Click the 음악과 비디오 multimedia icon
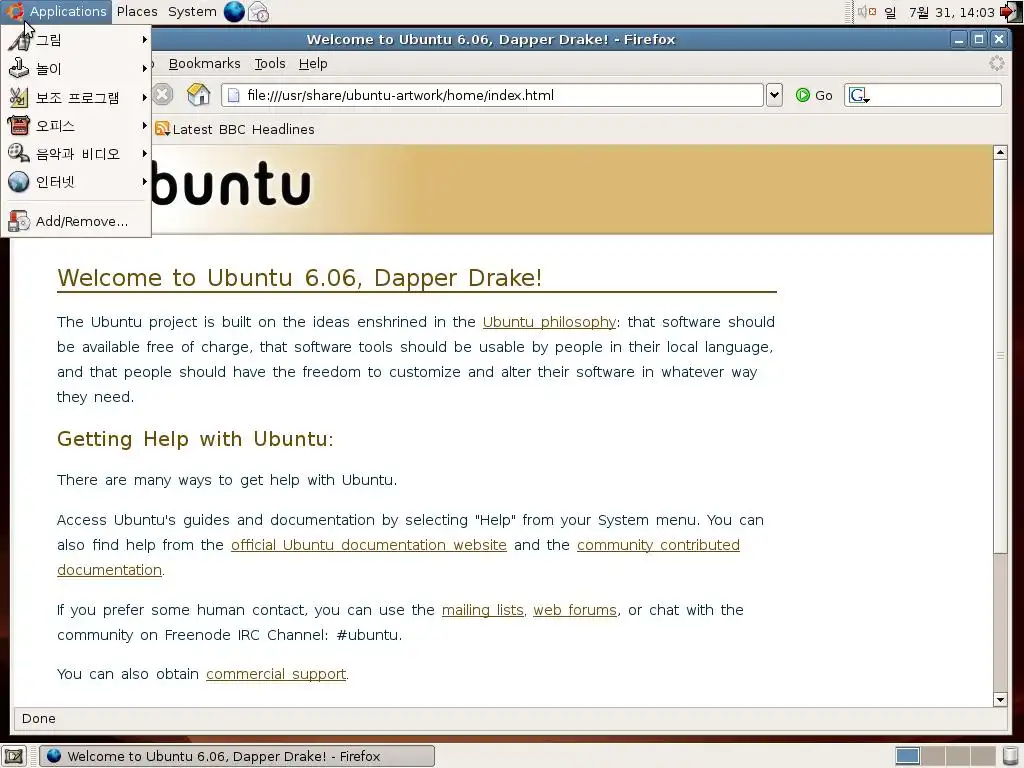Image resolution: width=1024 pixels, height=768 pixels. (x=19, y=153)
